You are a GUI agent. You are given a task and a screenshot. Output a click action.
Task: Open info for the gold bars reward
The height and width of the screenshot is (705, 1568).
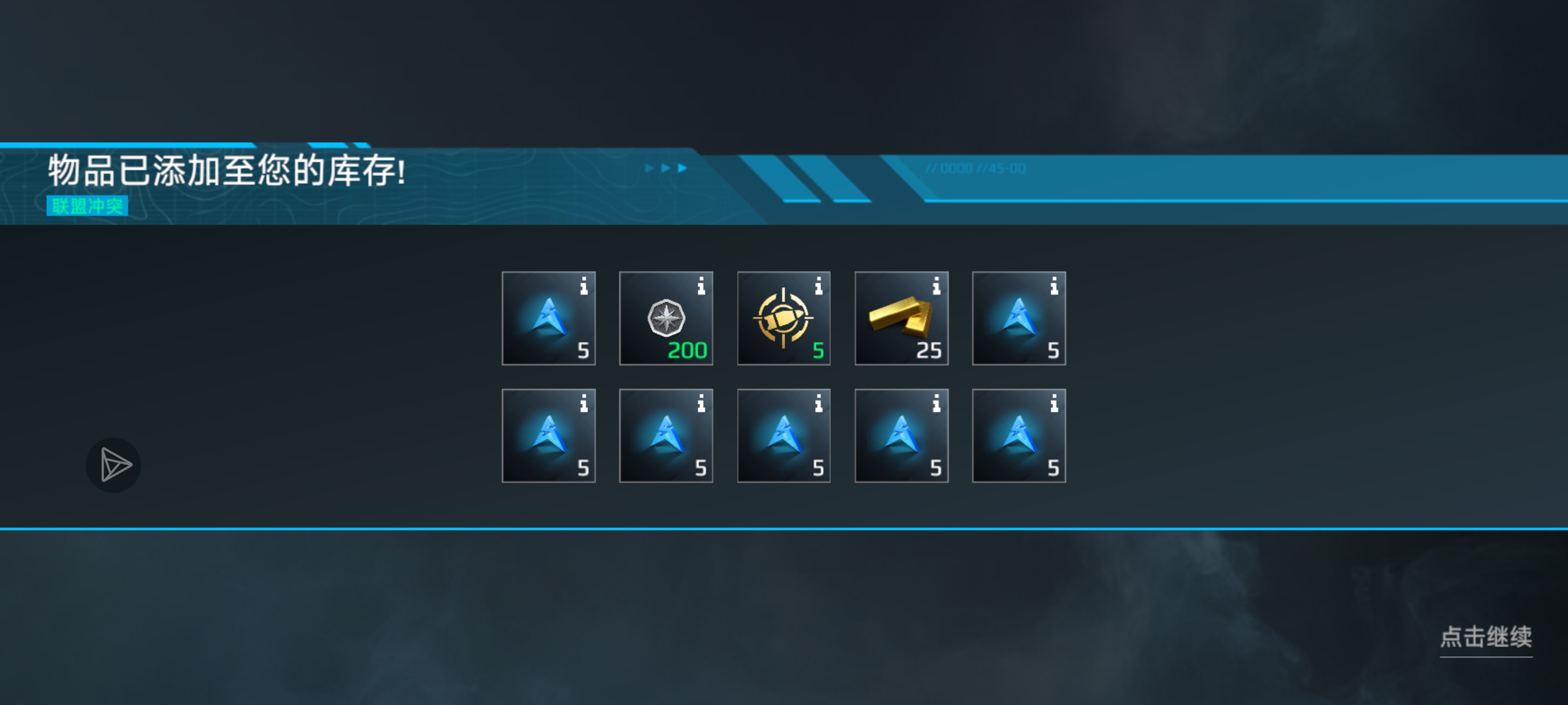(x=936, y=286)
